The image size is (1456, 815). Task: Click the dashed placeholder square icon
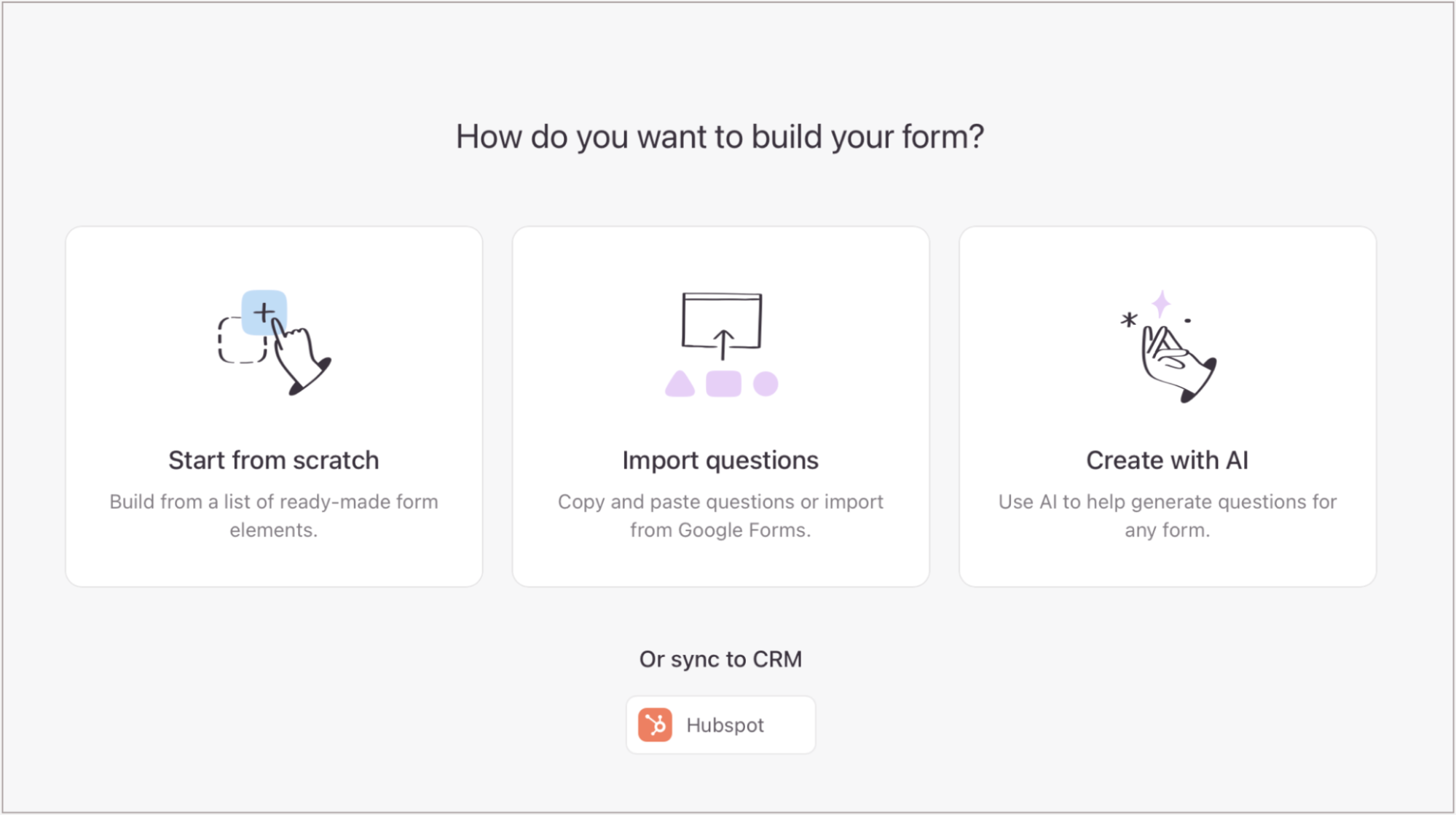point(240,341)
